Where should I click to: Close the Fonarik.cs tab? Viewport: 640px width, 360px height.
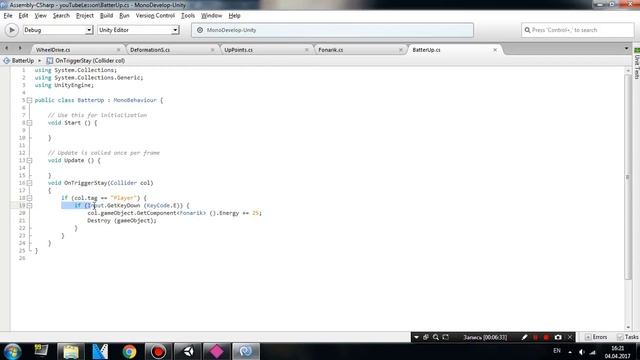click(x=401, y=50)
